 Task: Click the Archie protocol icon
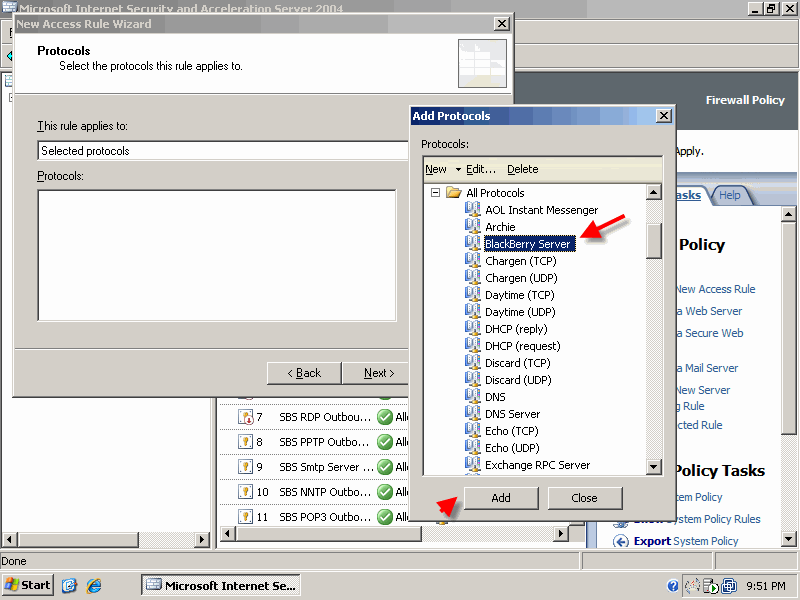(x=472, y=226)
